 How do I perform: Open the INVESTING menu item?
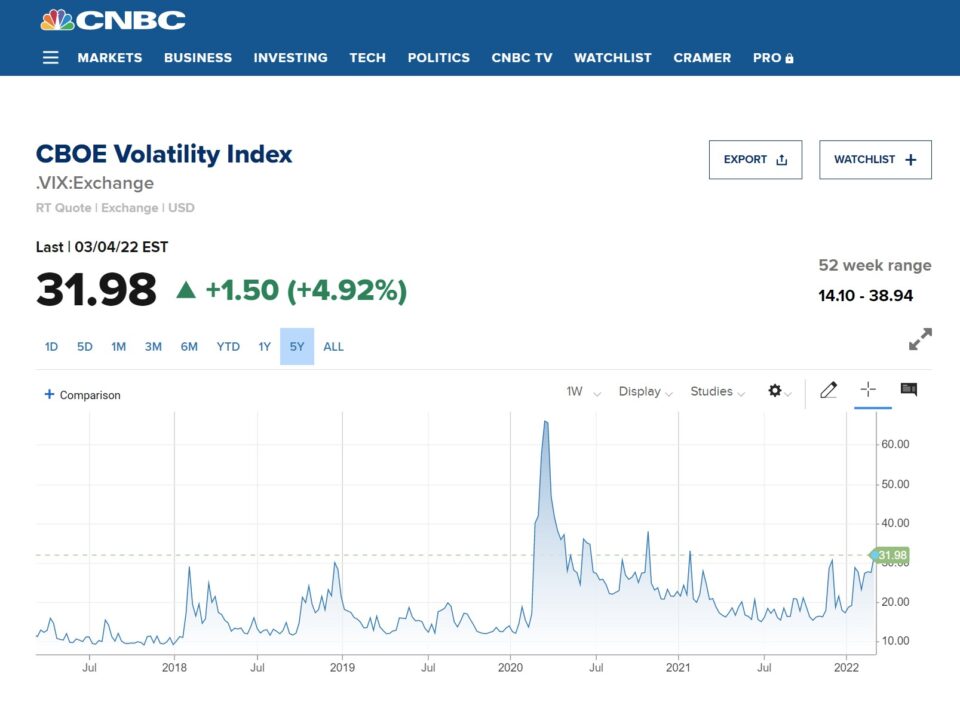pos(290,58)
